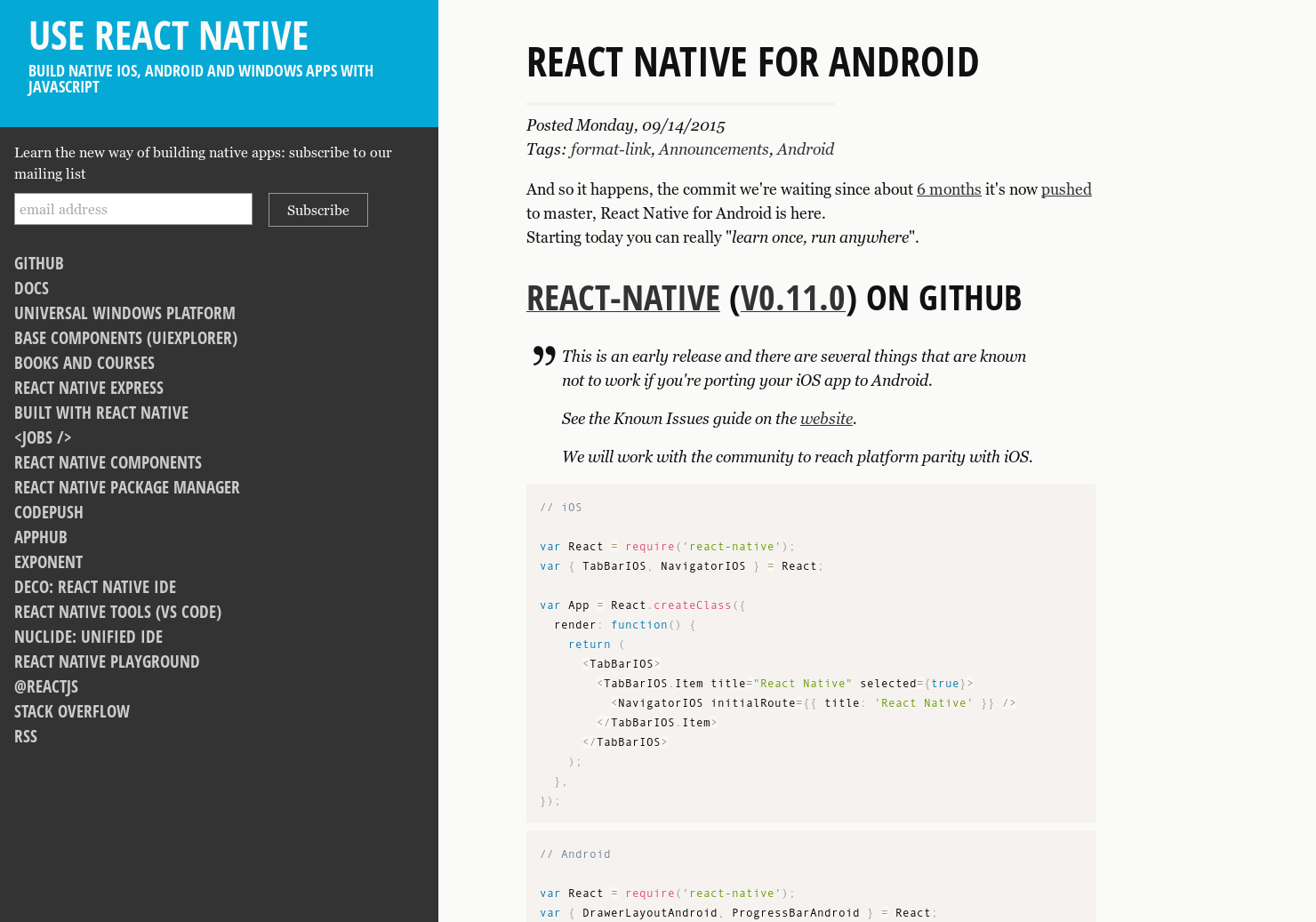The height and width of the screenshot is (922, 1316).
Task: Click the Android tag
Action: click(x=806, y=149)
